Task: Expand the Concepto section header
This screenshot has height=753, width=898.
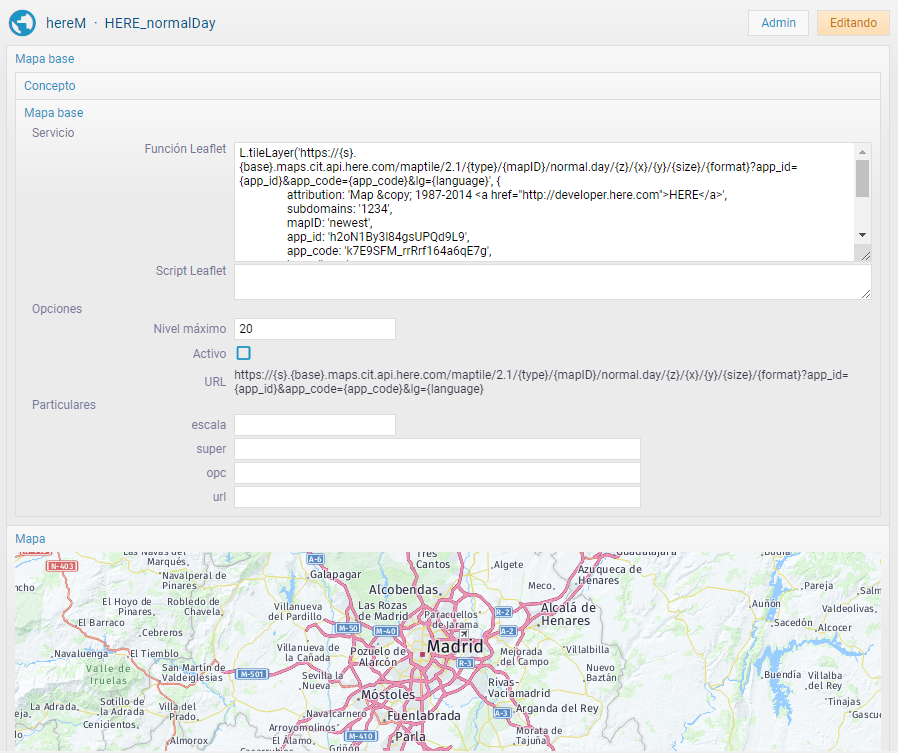Action: (x=50, y=86)
